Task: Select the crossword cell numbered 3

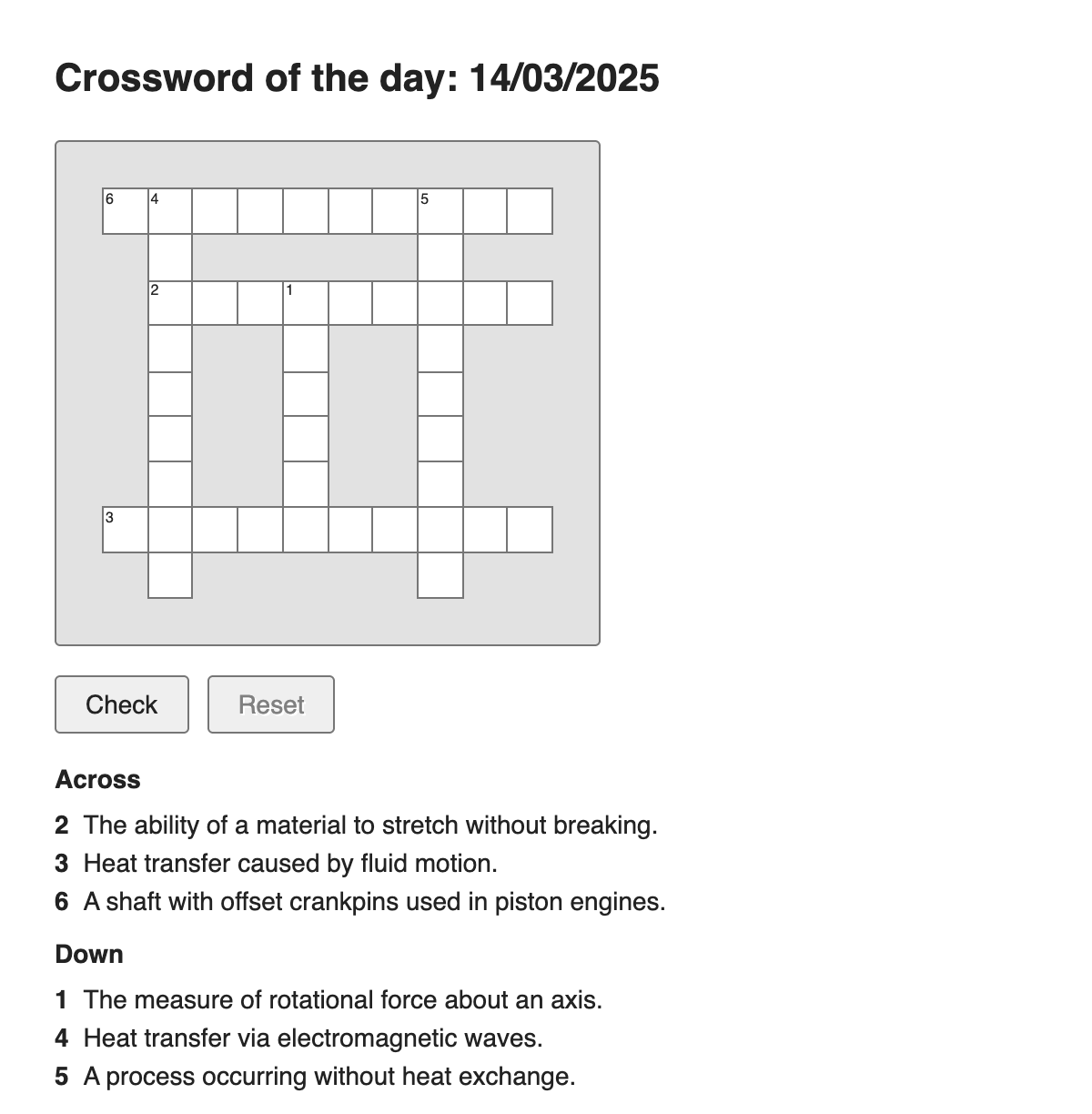Action: pos(125,530)
